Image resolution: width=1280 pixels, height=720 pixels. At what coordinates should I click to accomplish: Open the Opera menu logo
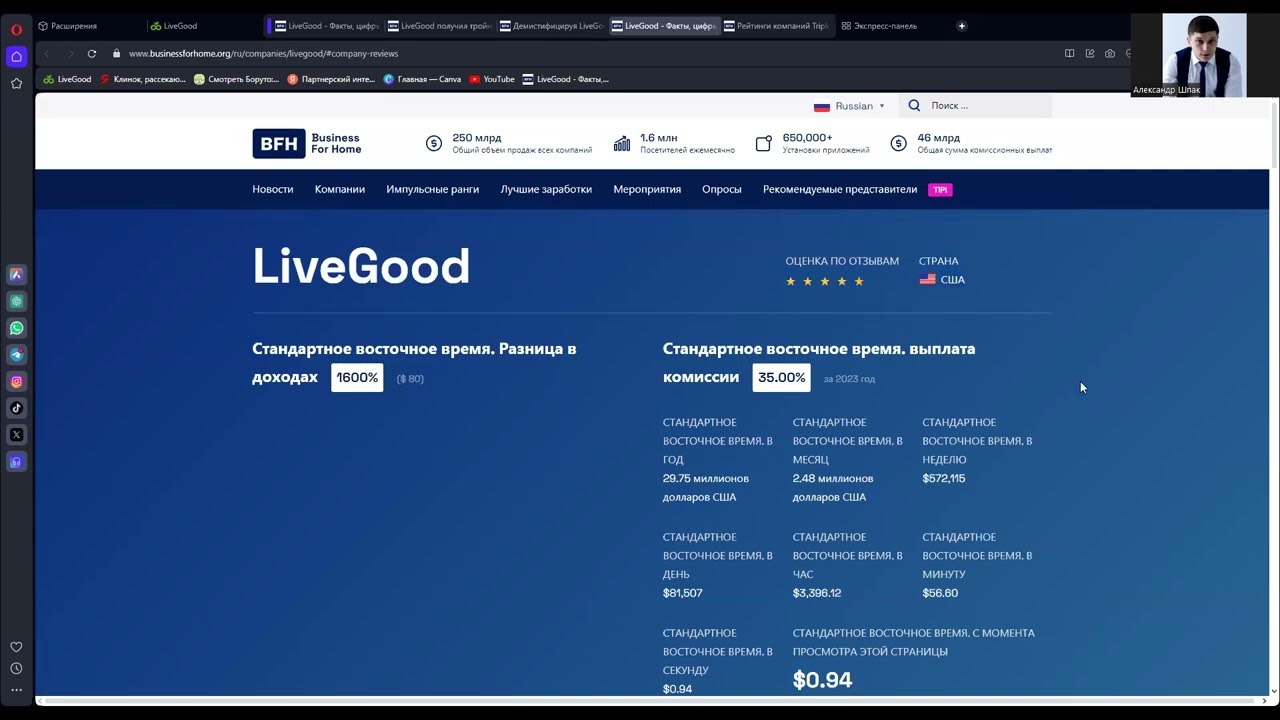click(x=16, y=29)
